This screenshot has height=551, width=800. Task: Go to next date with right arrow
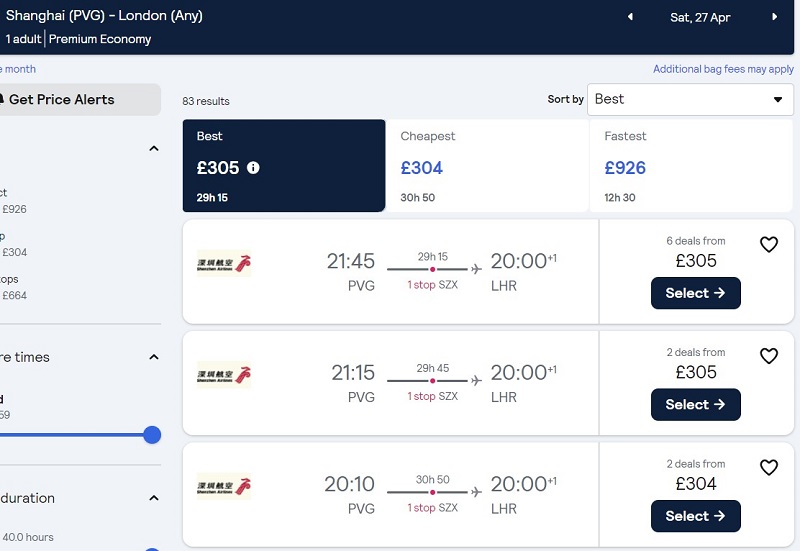click(x=774, y=17)
